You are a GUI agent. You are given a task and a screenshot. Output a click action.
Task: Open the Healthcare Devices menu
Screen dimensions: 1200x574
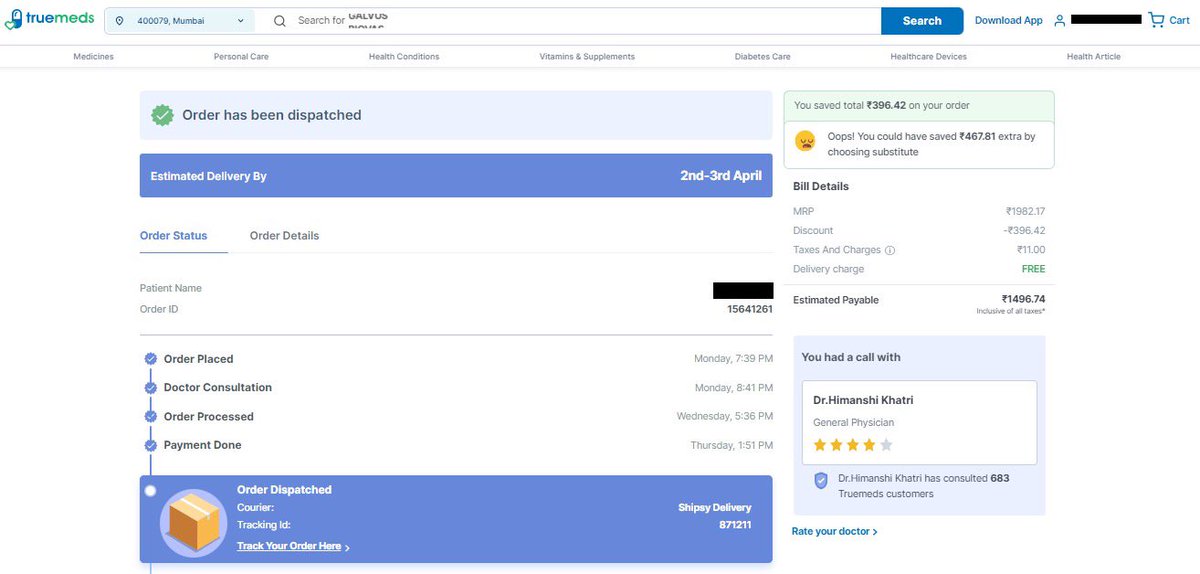click(928, 57)
